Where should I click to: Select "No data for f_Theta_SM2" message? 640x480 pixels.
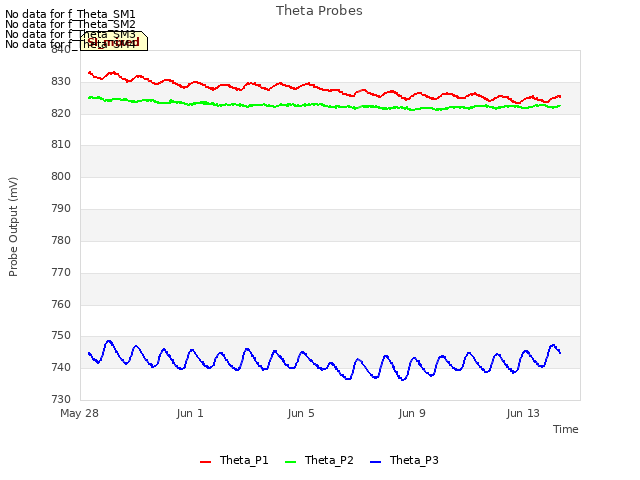click(70, 24)
